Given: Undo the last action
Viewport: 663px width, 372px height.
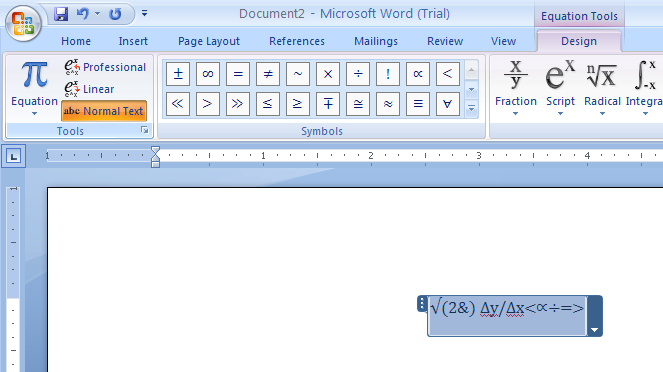Looking at the screenshot, I should point(82,14).
